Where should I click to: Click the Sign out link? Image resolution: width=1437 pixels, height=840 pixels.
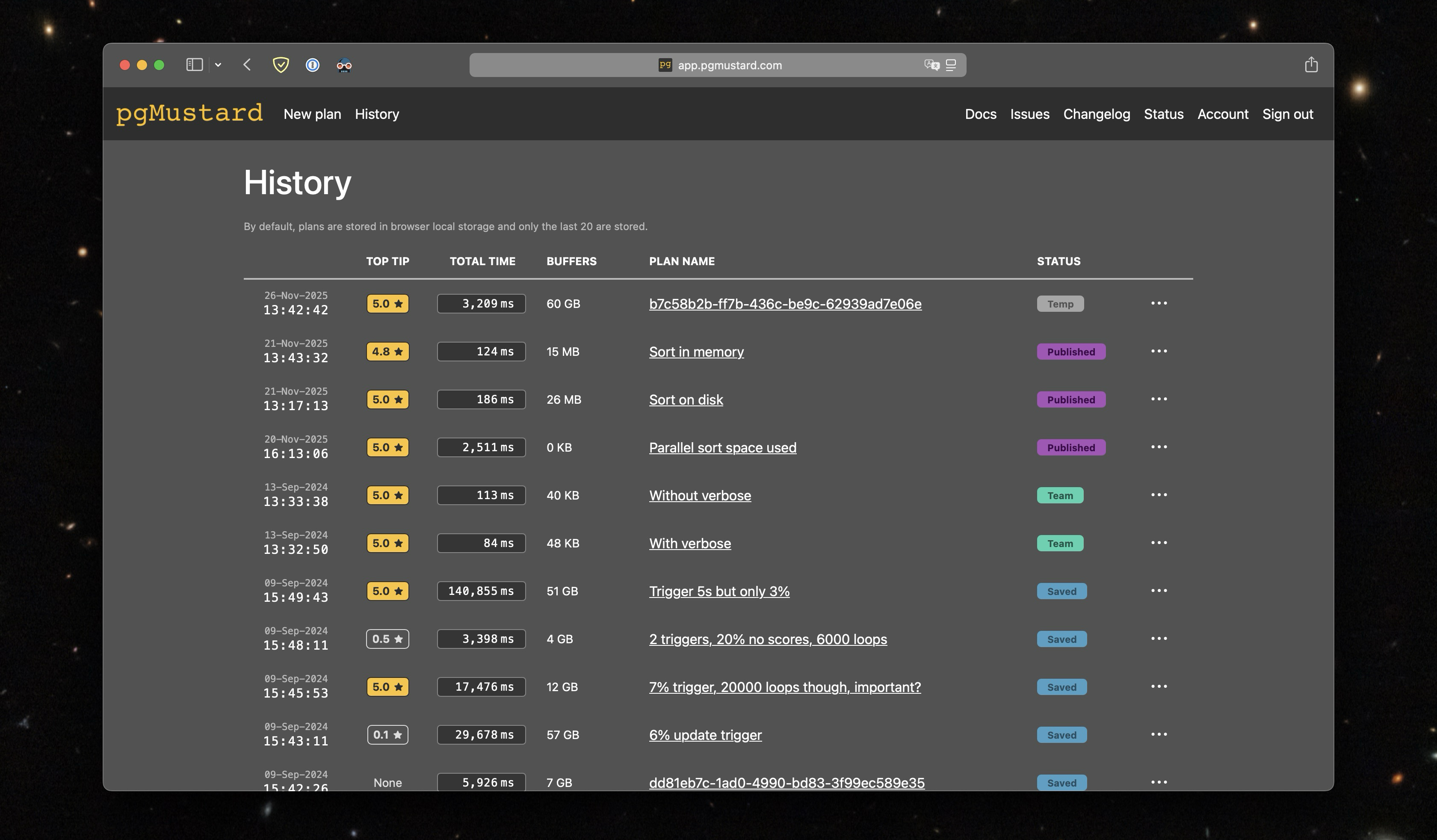point(1287,114)
